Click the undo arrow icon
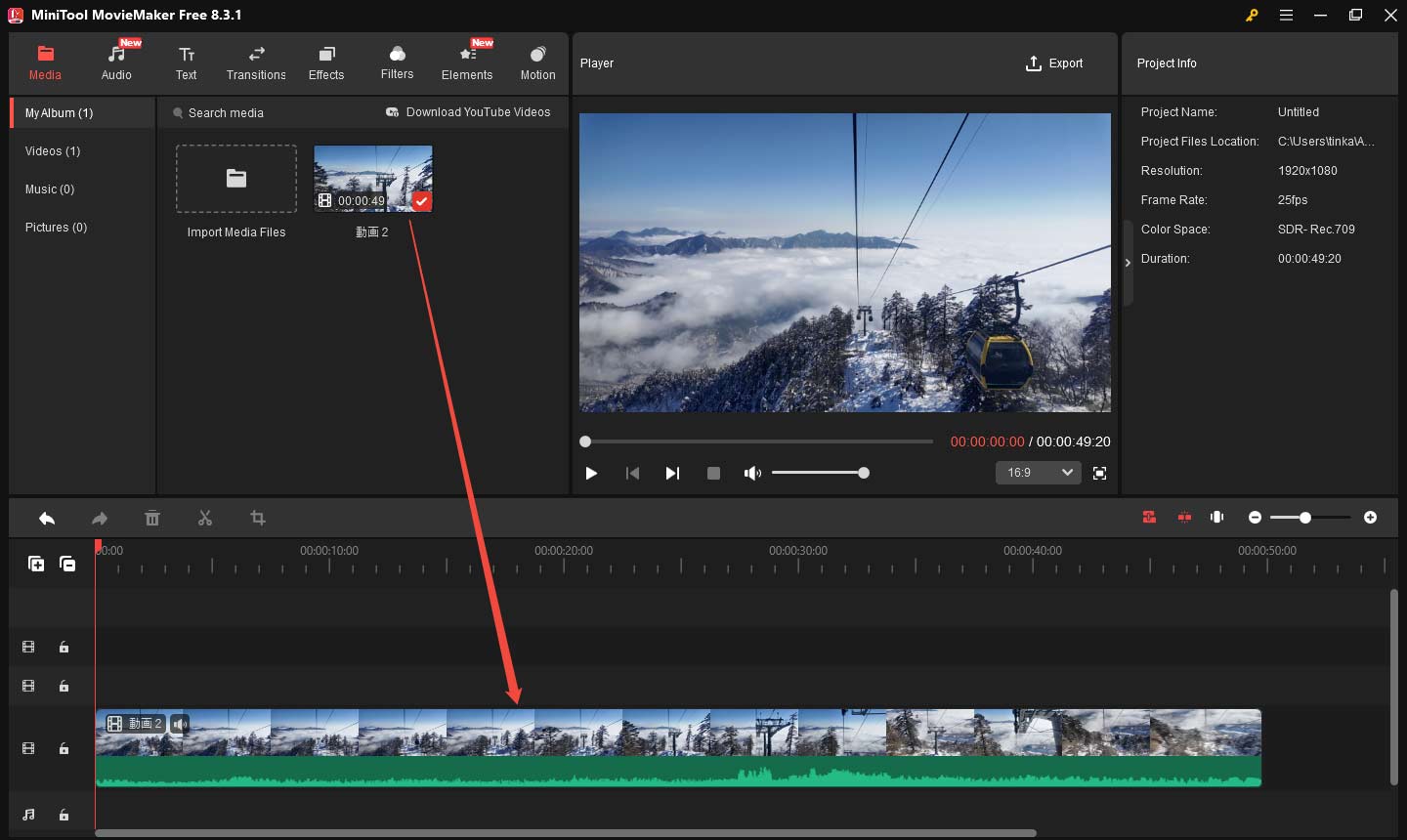 (x=47, y=518)
